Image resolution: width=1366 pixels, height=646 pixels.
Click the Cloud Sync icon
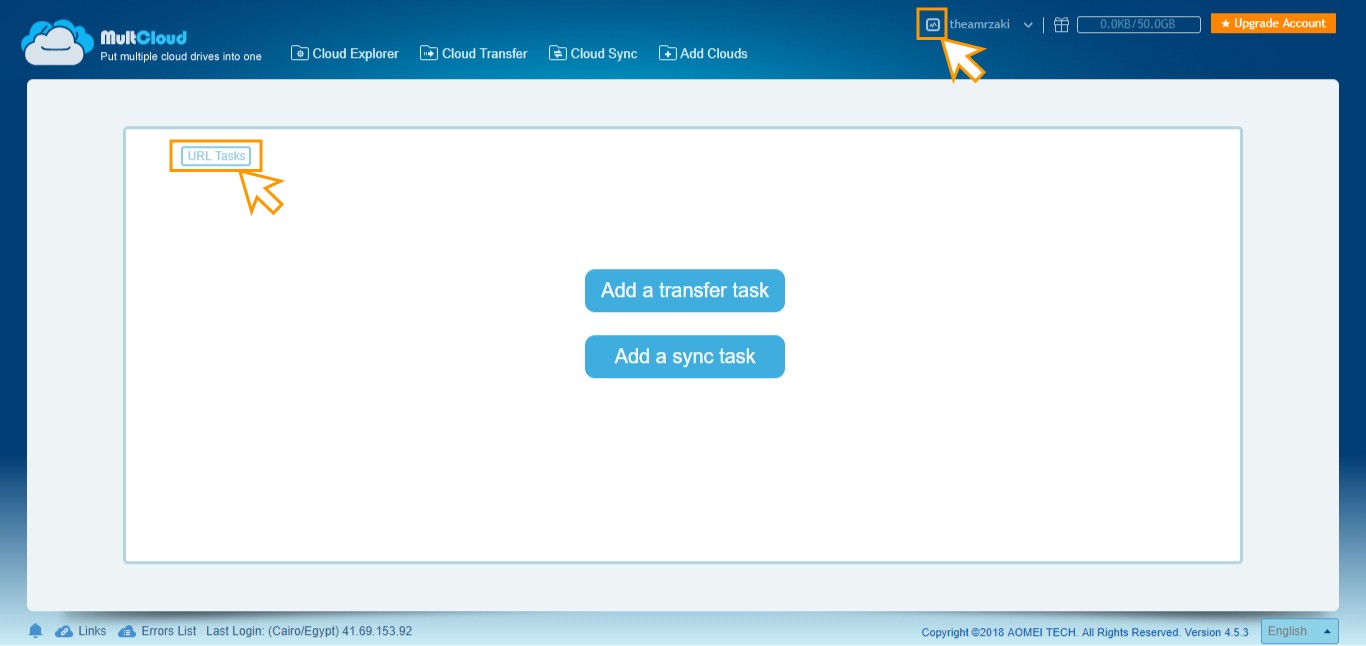(x=558, y=53)
